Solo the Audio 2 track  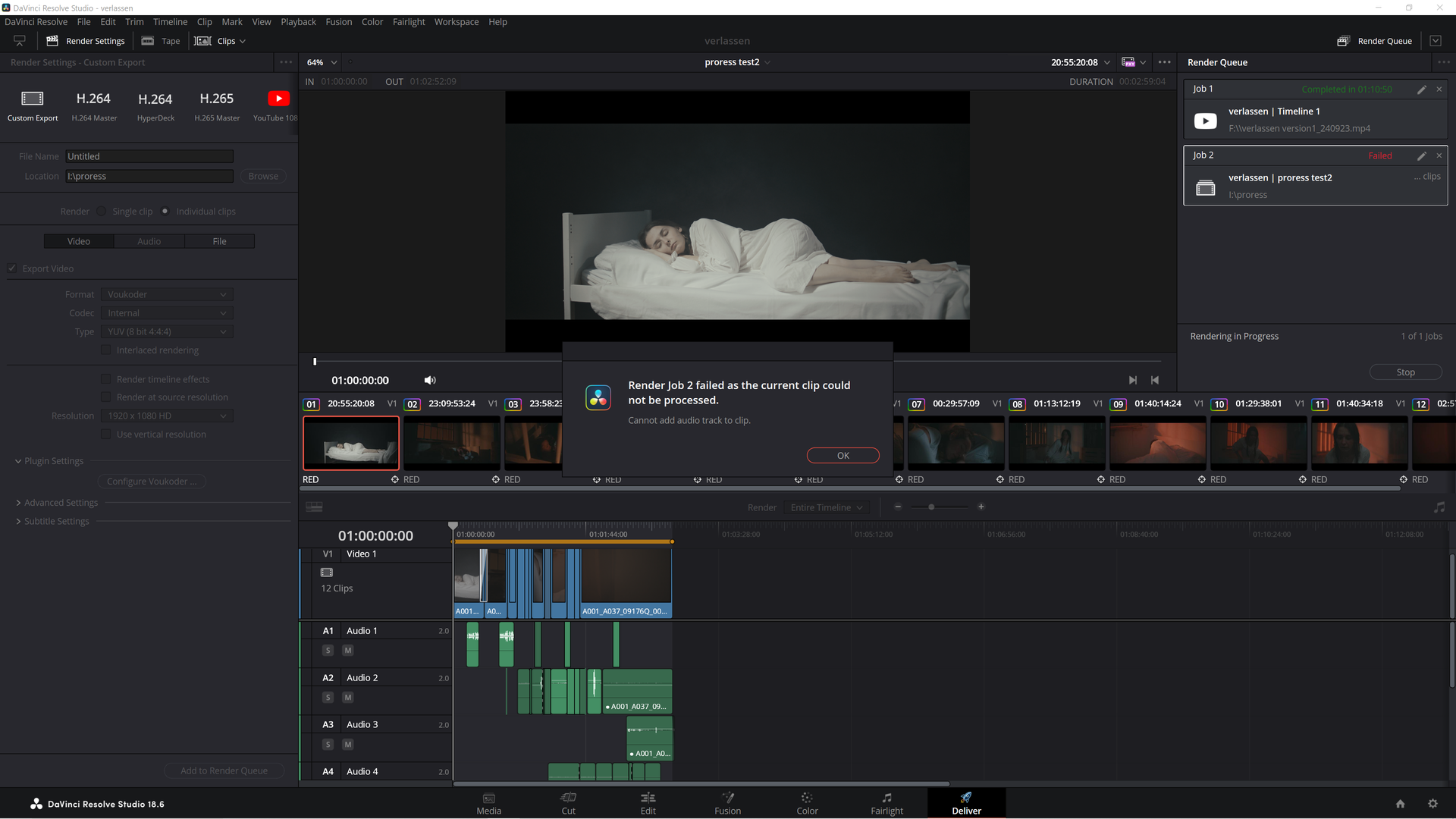click(x=328, y=698)
